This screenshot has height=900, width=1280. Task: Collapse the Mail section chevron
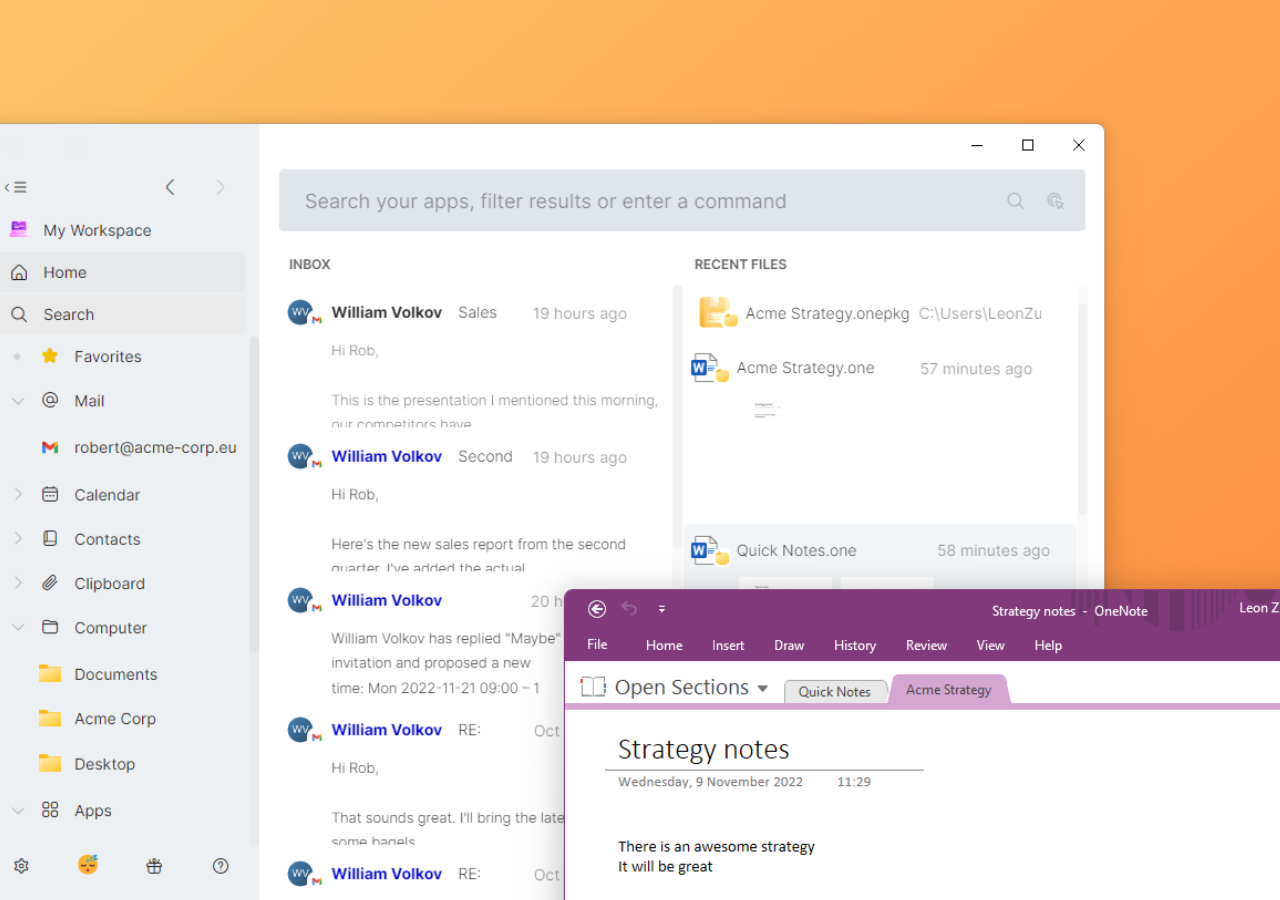pos(18,401)
